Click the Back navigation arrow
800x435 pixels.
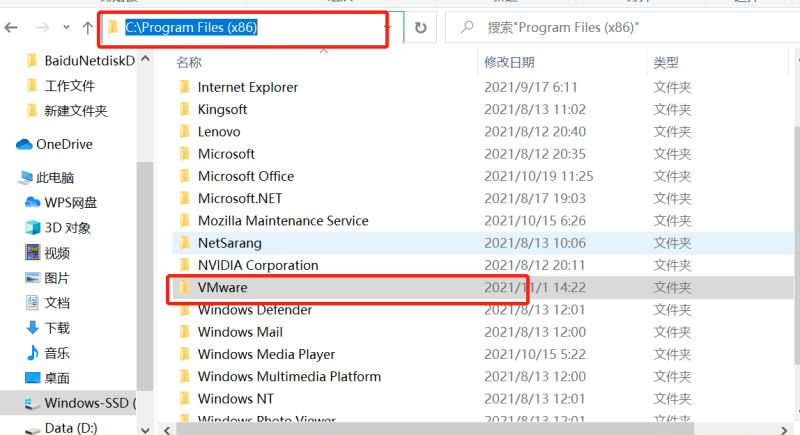point(13,28)
